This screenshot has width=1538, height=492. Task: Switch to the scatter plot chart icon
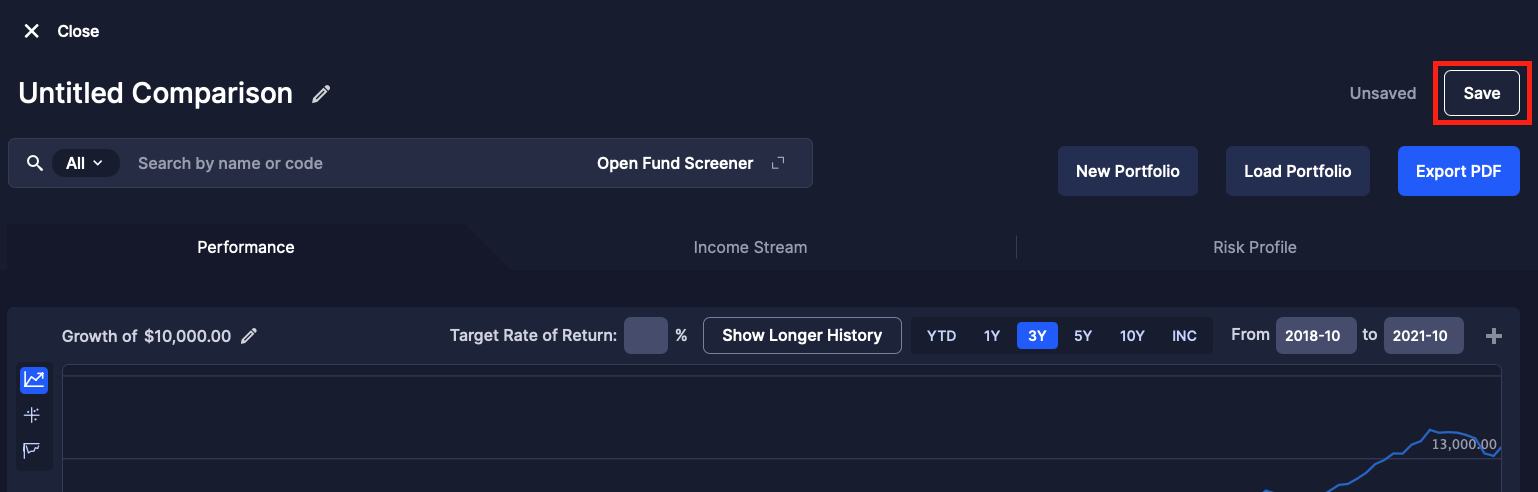(x=33, y=415)
